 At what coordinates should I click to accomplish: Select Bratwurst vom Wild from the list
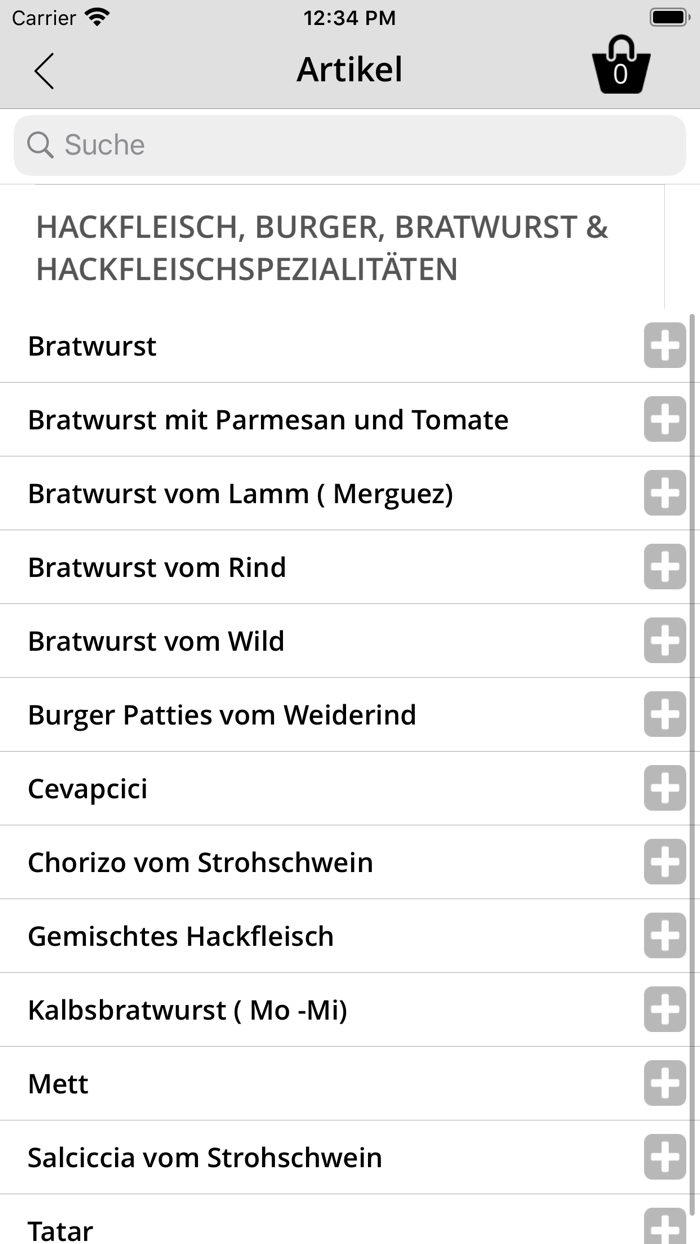pyautogui.click(x=300, y=641)
